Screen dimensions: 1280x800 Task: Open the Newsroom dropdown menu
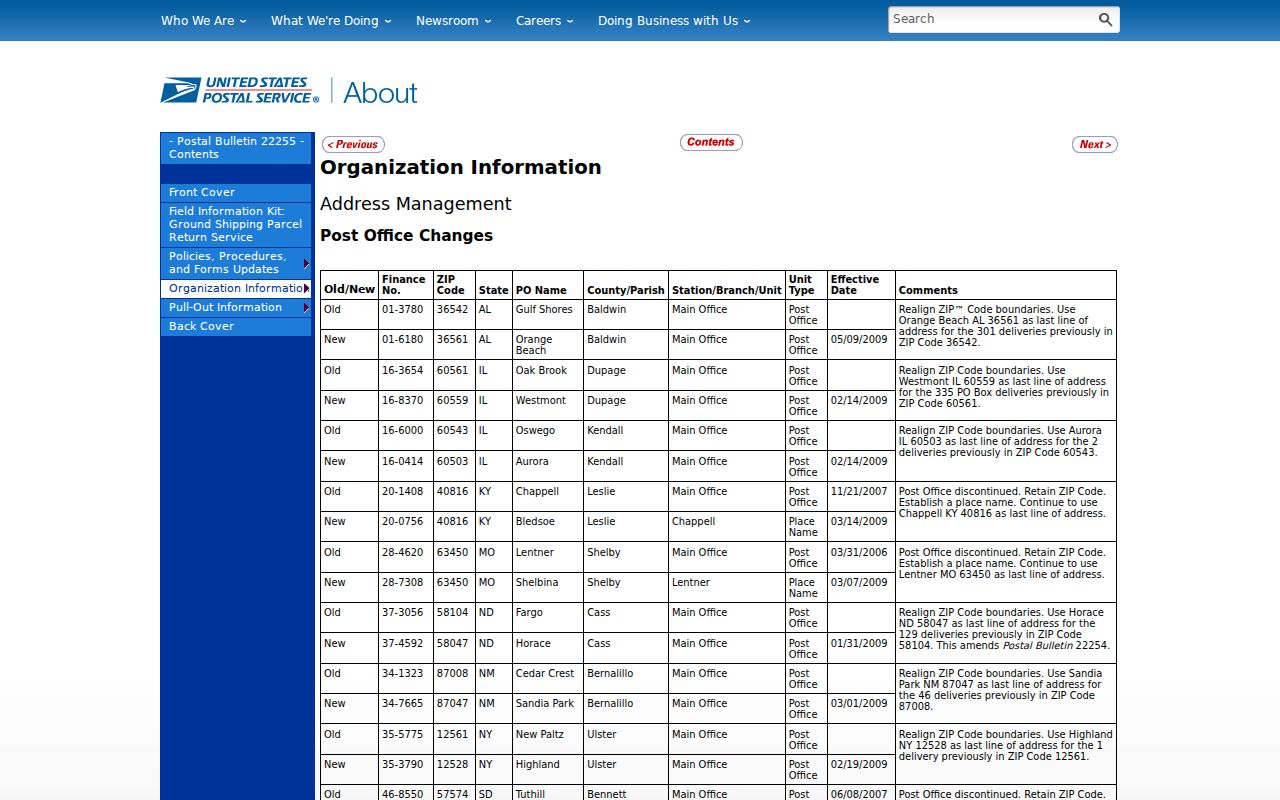[x=454, y=20]
